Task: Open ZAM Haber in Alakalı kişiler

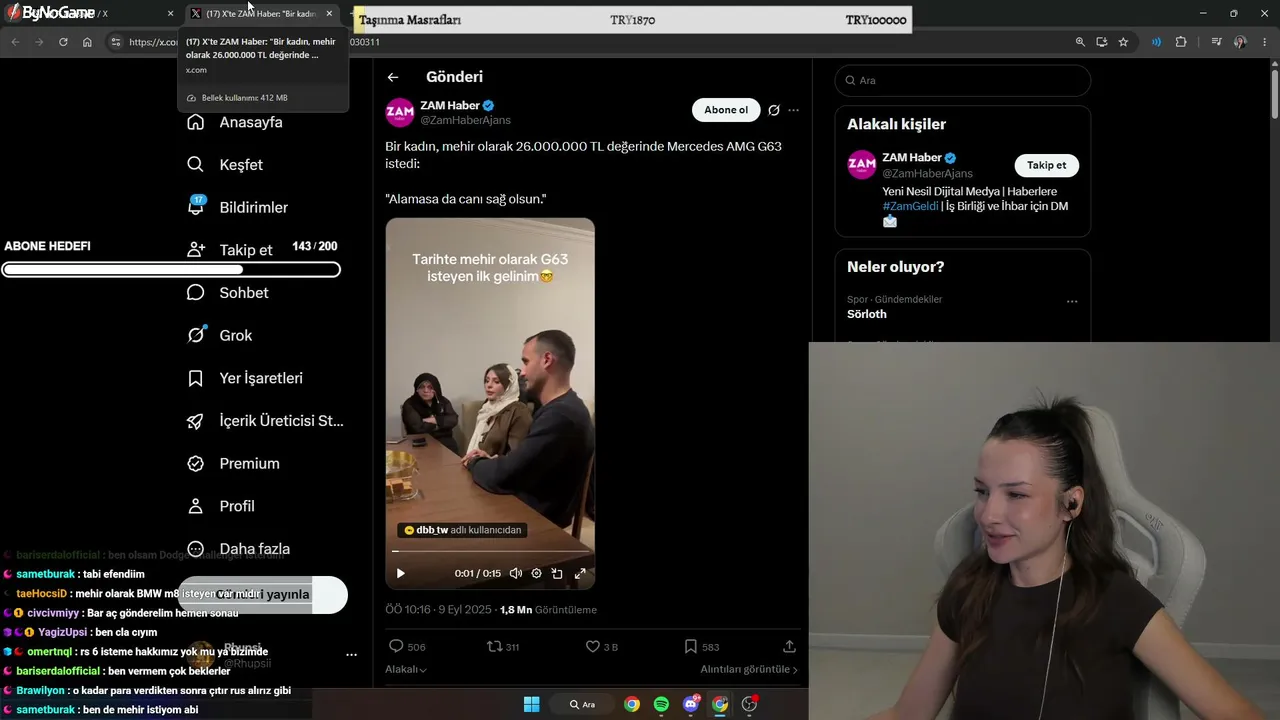Action: [x=912, y=157]
